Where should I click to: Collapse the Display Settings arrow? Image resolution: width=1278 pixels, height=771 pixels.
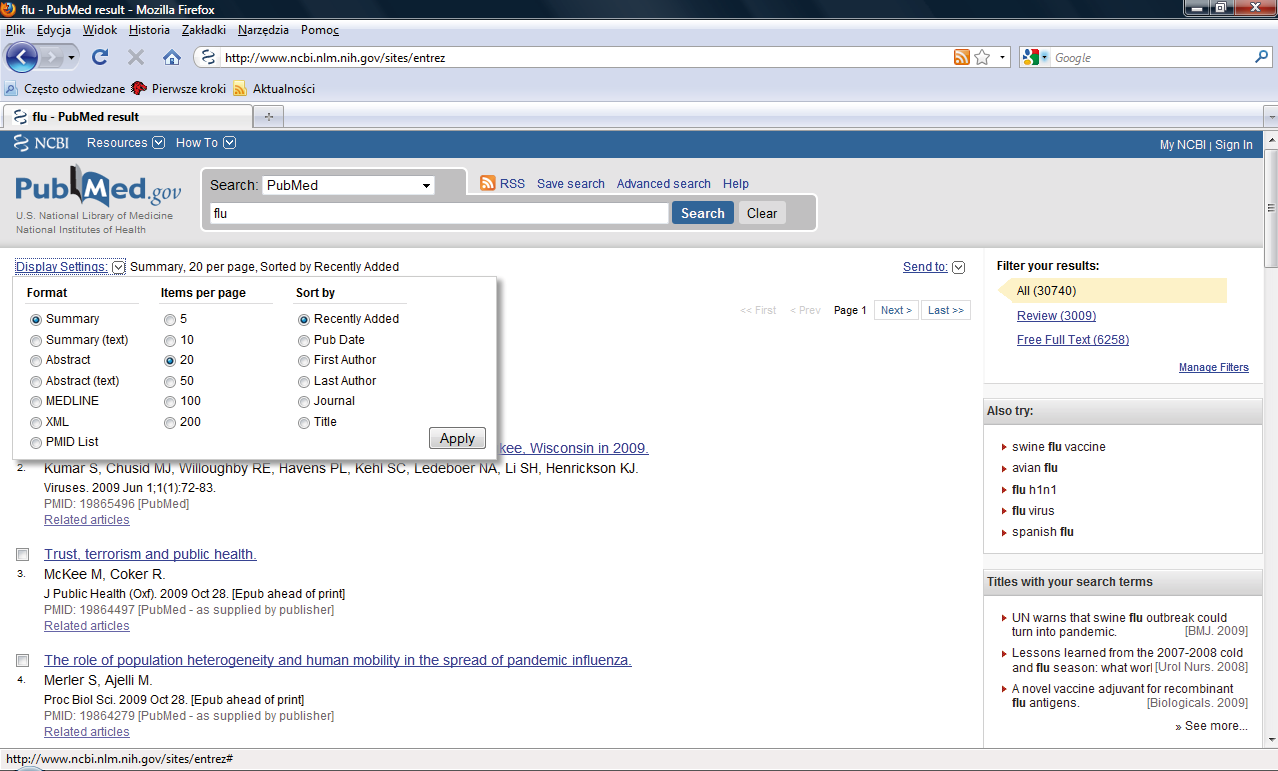[x=119, y=267]
